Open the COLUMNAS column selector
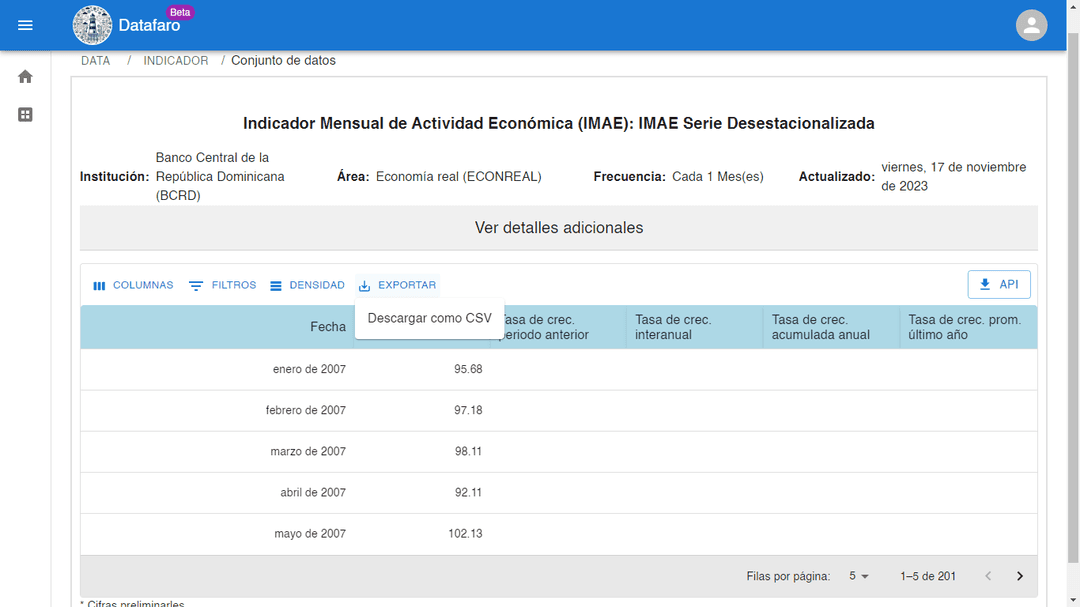This screenshot has height=607, width=1080. coord(133,285)
